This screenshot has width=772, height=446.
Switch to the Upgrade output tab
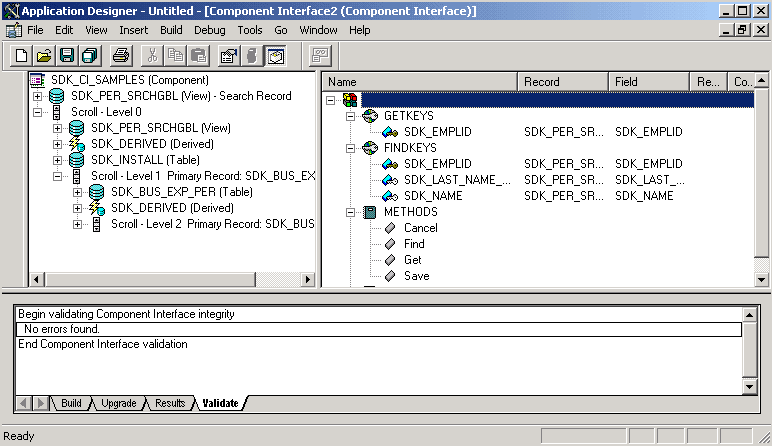tap(119, 403)
